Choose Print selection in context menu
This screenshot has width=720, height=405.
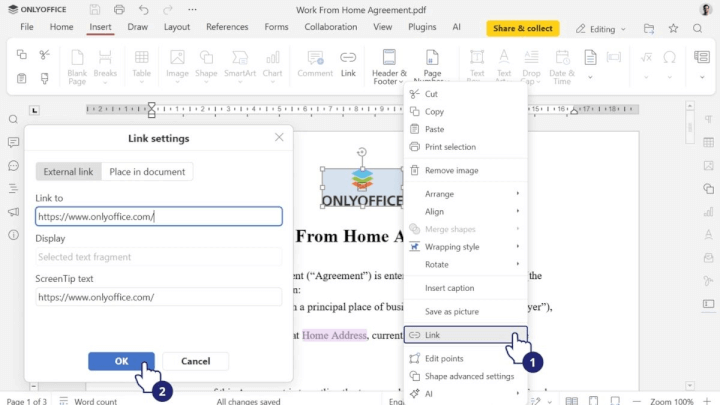pyautogui.click(x=466, y=147)
